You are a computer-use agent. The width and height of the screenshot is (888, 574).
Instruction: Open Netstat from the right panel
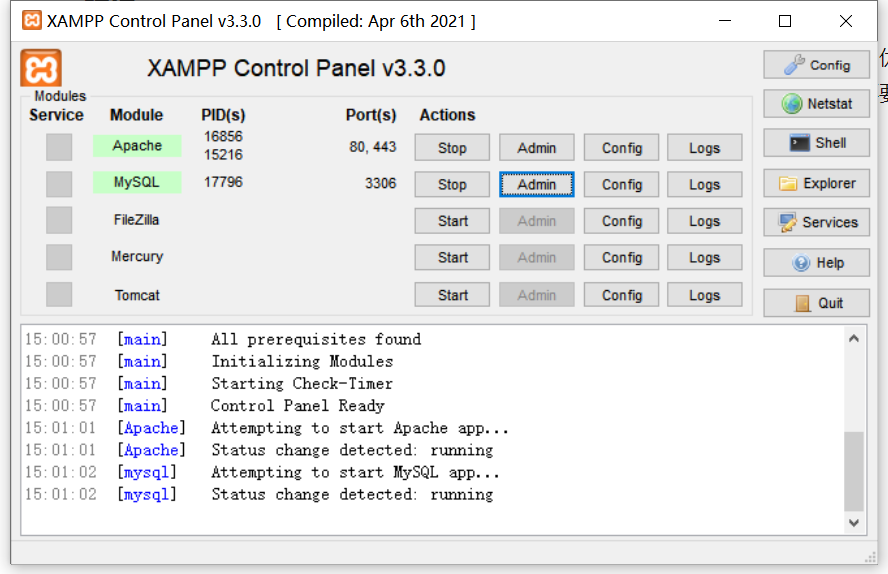(x=816, y=104)
